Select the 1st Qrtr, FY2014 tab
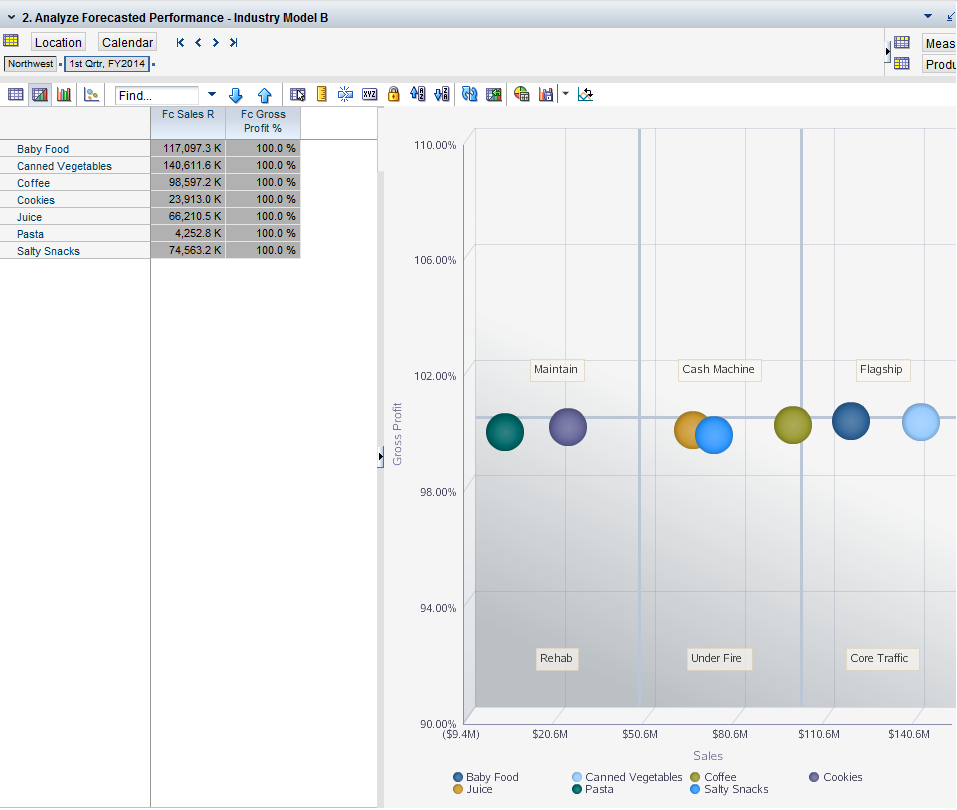This screenshot has height=810, width=957. (x=107, y=64)
